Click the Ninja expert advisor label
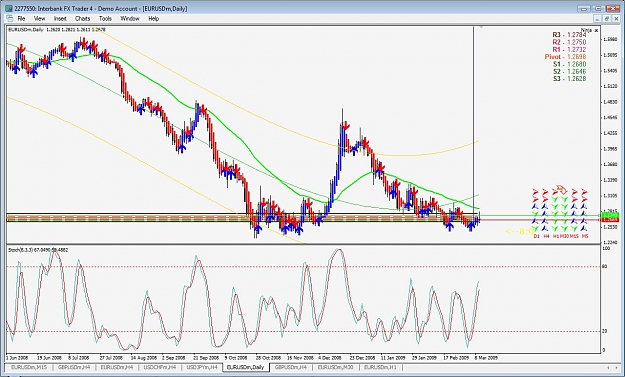The height and width of the screenshot is (377, 625). (586, 30)
